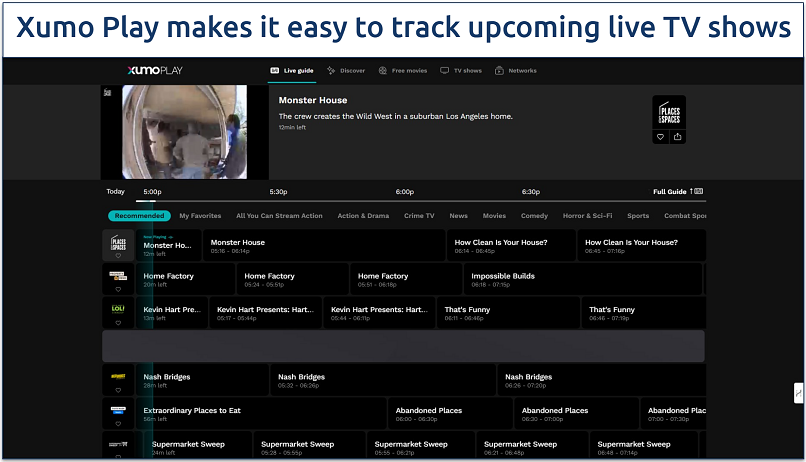Click the Places & Spaces channel icon in guide
806x462 pixels.
118,243
